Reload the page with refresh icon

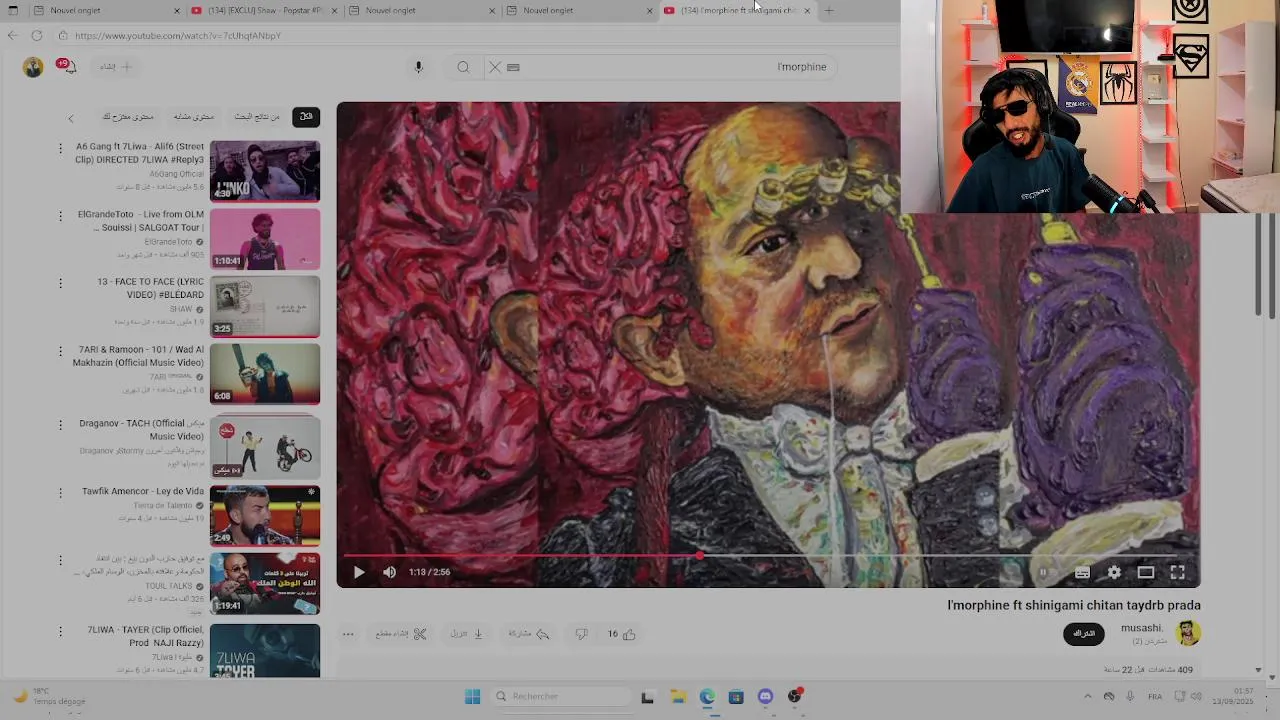(37, 35)
